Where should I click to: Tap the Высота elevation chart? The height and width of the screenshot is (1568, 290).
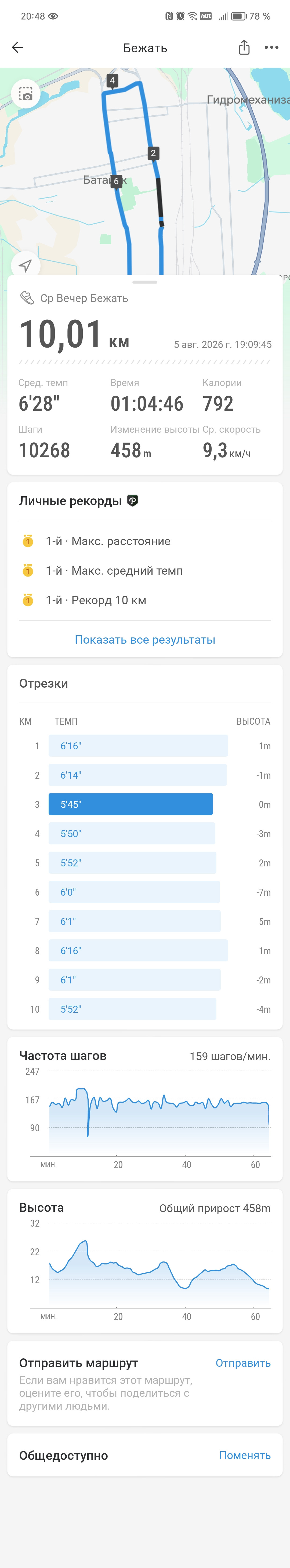(149, 1271)
